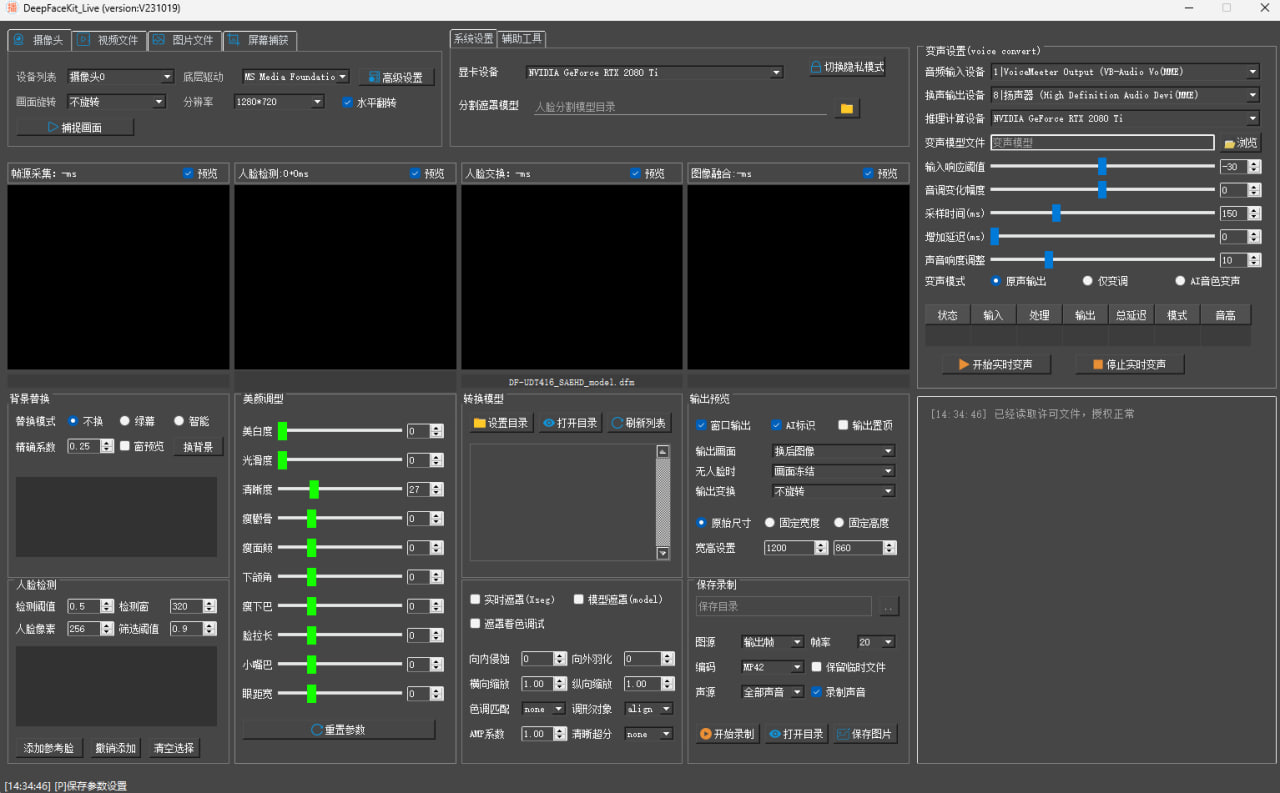Click 打开目录 in 转换模型 panel

coord(571,423)
